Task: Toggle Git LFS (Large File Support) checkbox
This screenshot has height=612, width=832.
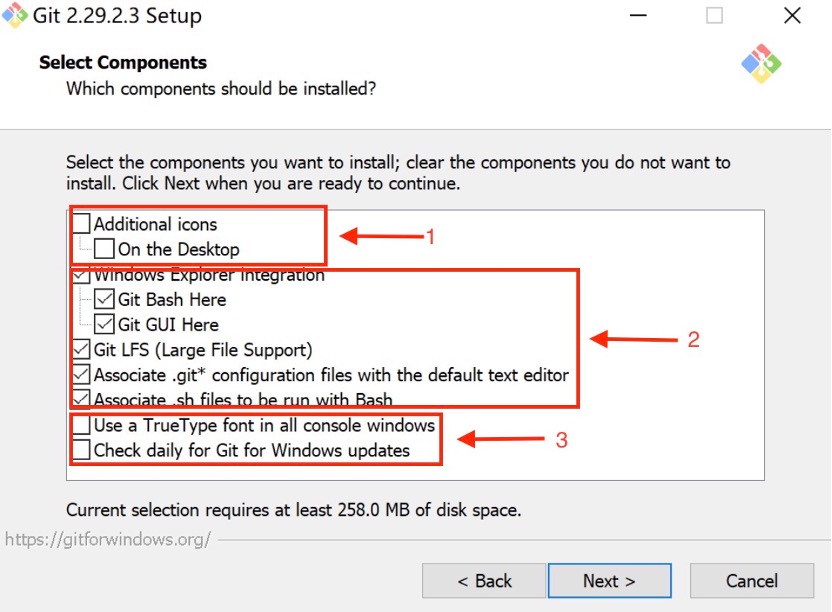Action: (x=81, y=349)
